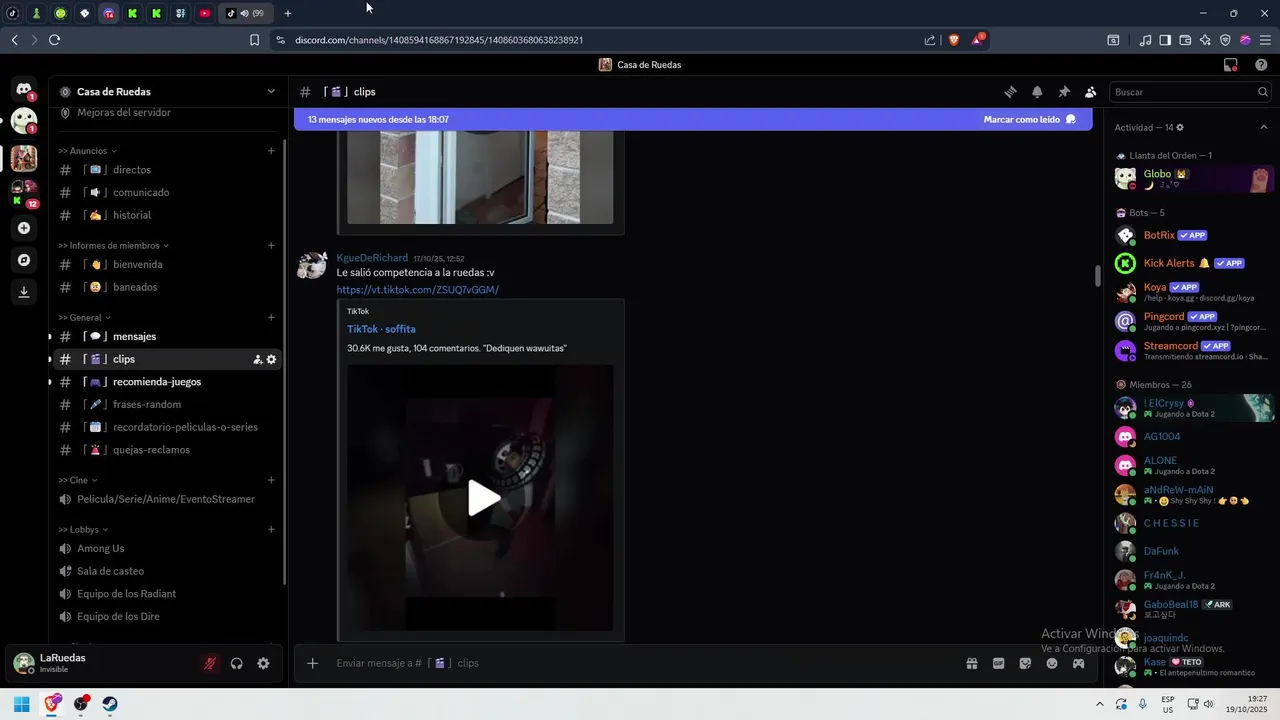Image resolution: width=1280 pixels, height=720 pixels.
Task: Show pinned messages pin icon
Action: coord(1064,92)
